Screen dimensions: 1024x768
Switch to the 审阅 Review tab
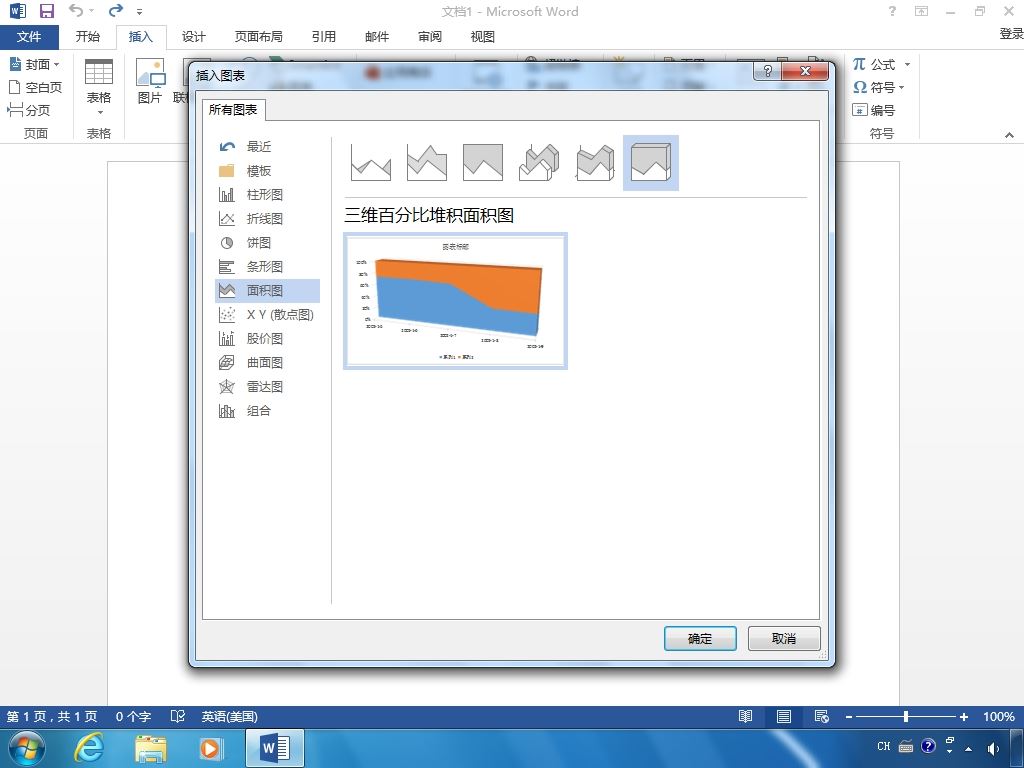(430, 37)
